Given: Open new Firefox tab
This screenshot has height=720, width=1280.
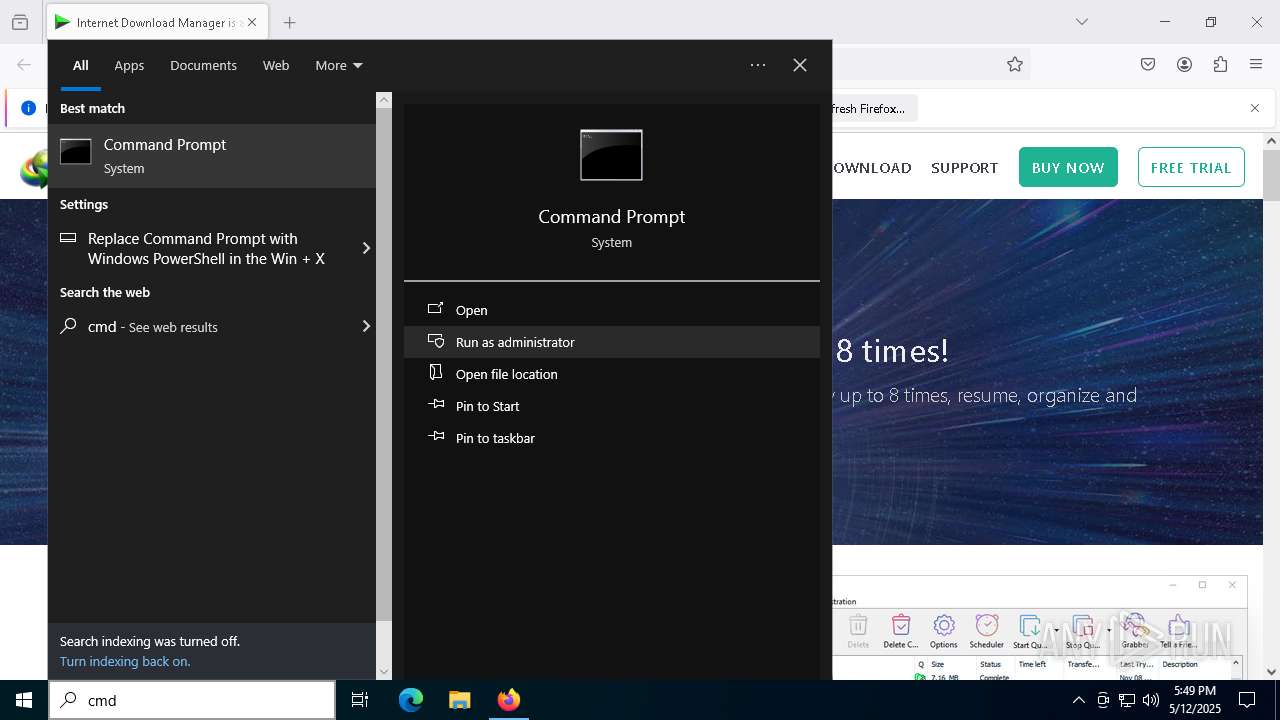Looking at the screenshot, I should [x=289, y=22].
